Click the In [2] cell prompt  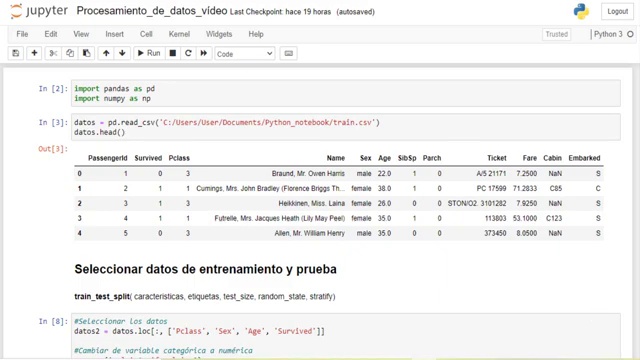(53, 89)
